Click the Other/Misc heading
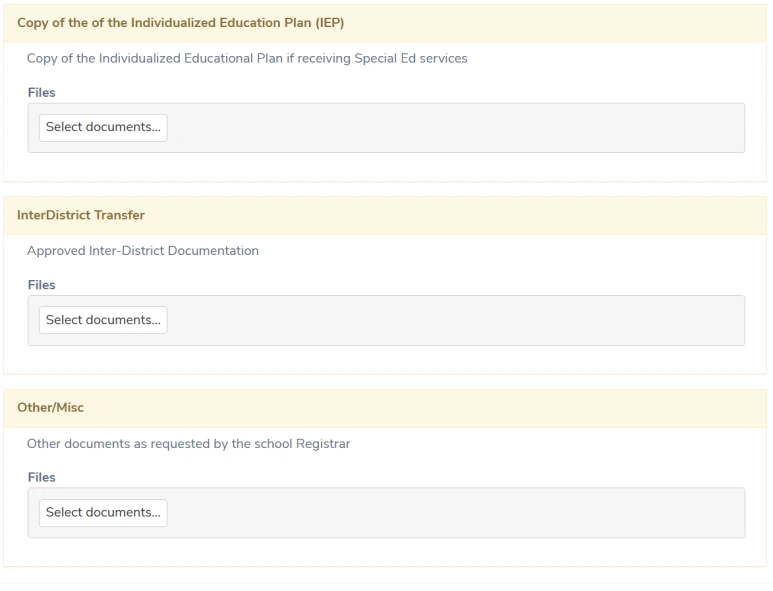This screenshot has width=773, height=591. tap(50, 408)
